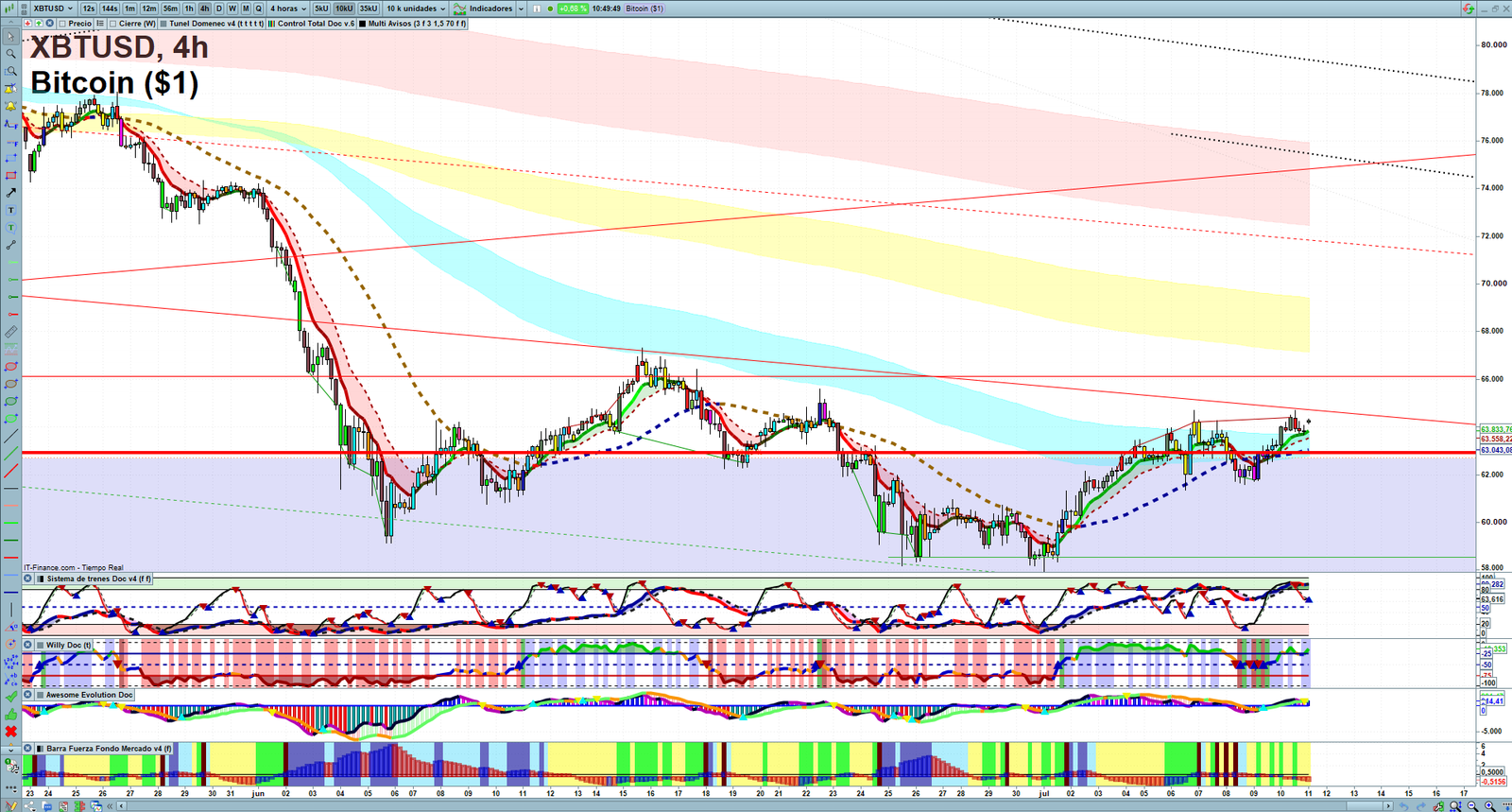Select the zoom-area magnifier tool

coord(11,71)
